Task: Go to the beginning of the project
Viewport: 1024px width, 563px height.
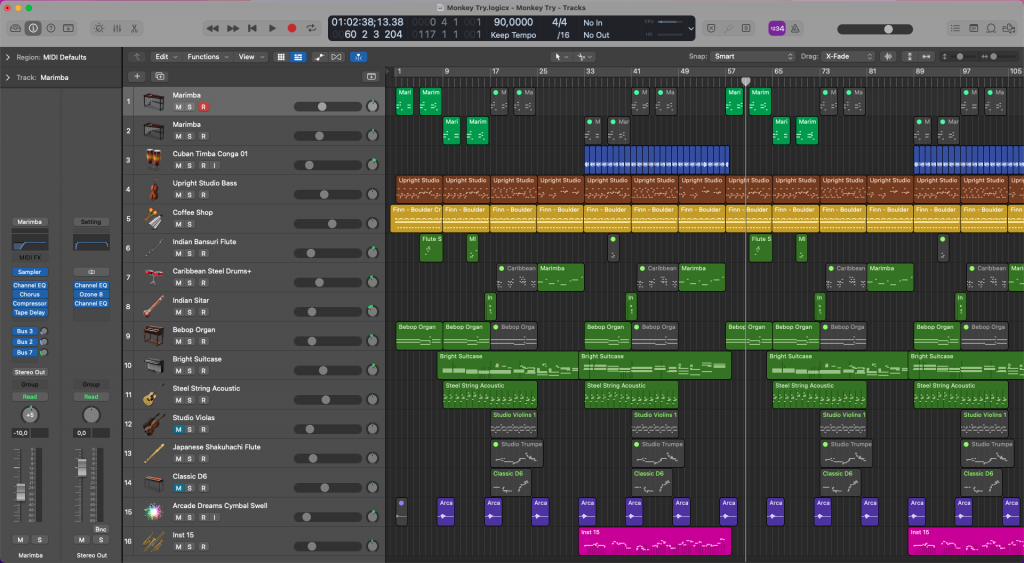Action: coord(252,28)
